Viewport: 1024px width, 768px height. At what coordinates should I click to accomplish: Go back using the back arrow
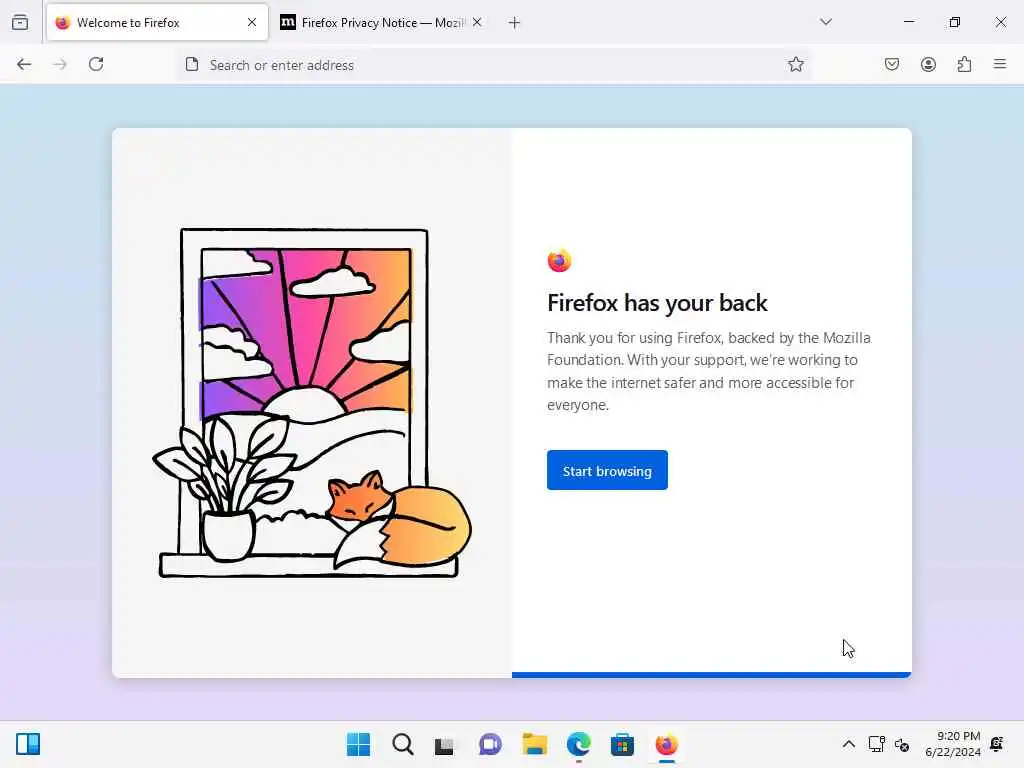pos(24,64)
